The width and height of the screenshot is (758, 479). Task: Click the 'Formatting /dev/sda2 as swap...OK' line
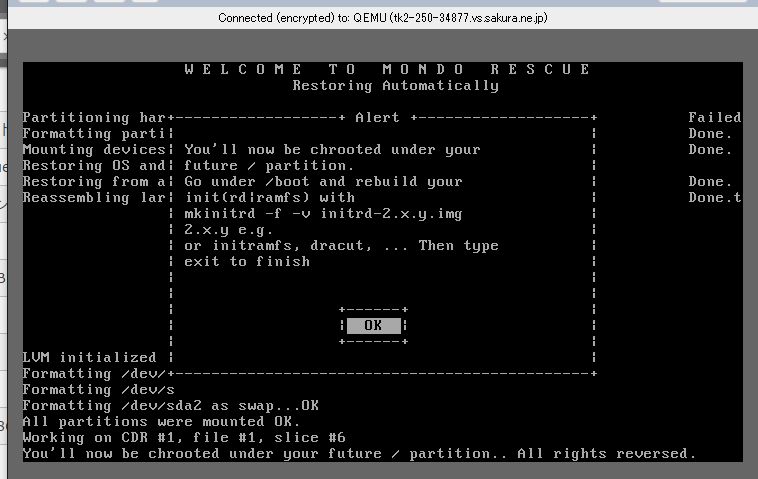[170, 405]
